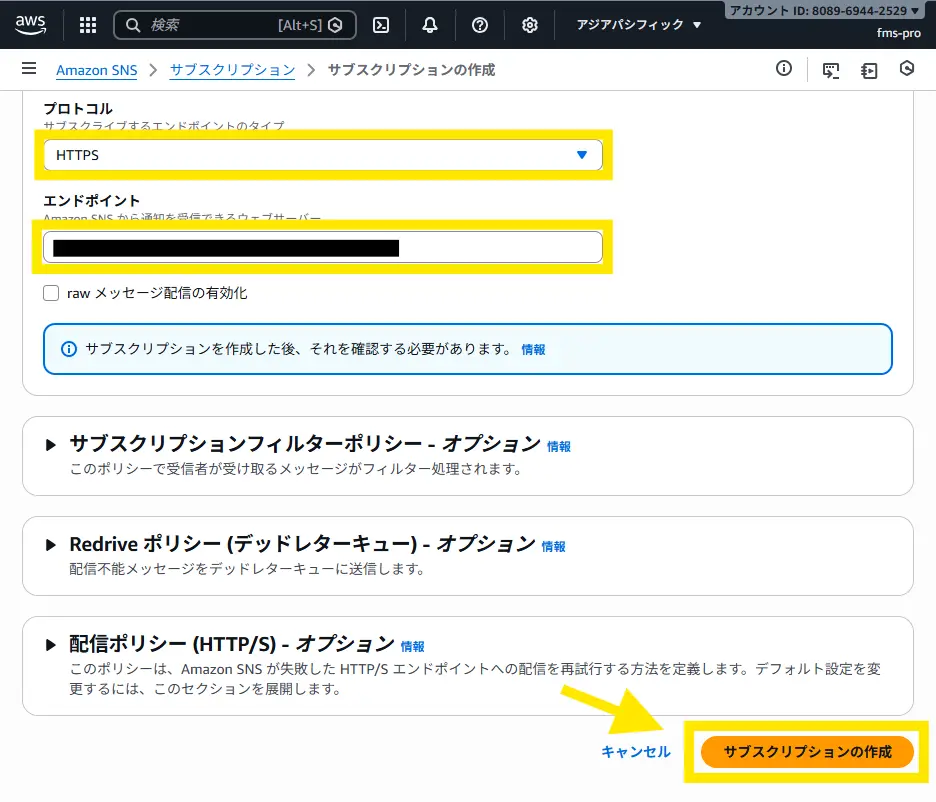The image size is (936, 802).
Task: Enable raw メッセージ配信の有効化 checkbox
Action: 51,293
